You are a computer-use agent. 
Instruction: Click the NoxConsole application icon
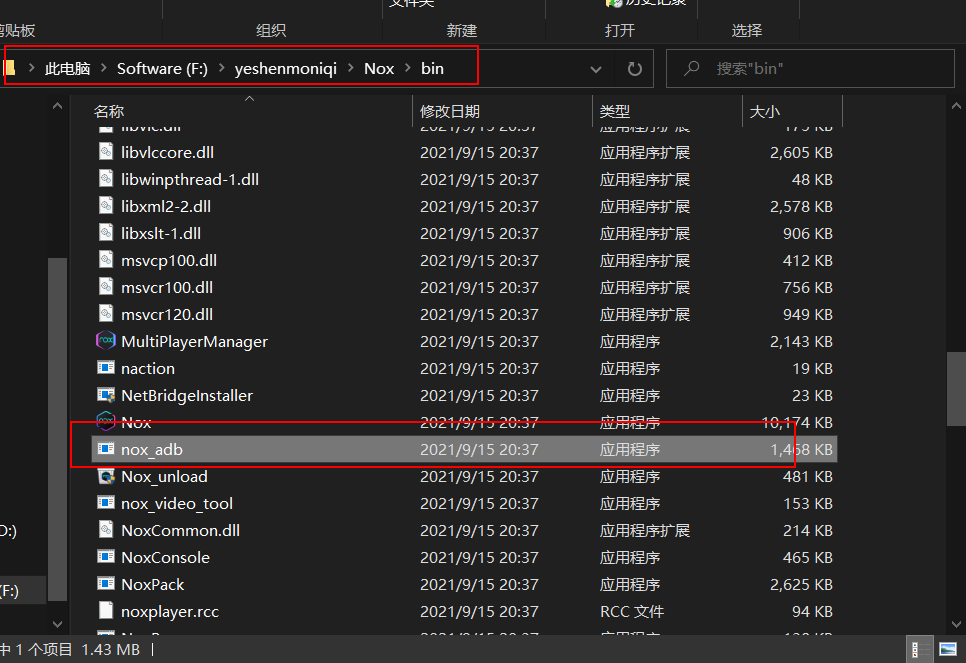click(x=106, y=556)
